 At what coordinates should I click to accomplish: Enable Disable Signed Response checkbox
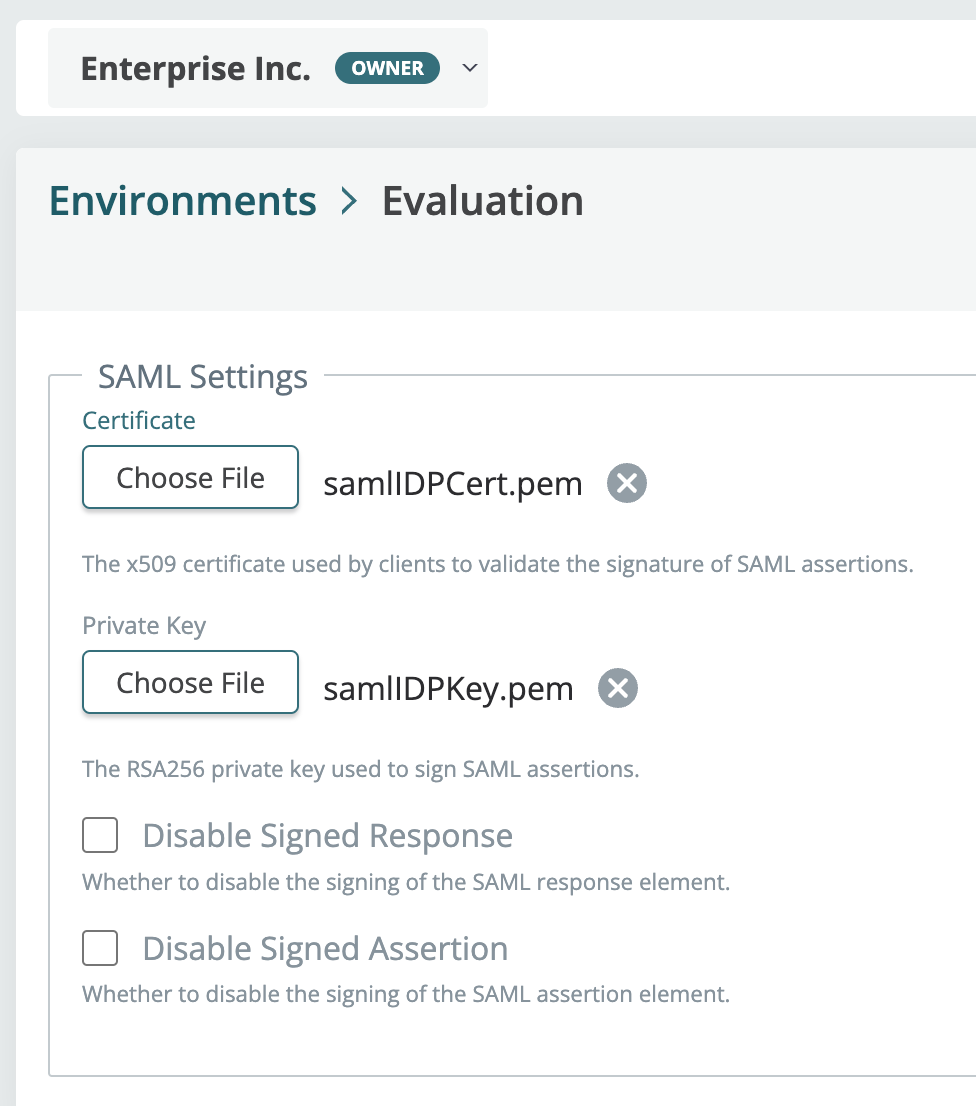pos(100,835)
